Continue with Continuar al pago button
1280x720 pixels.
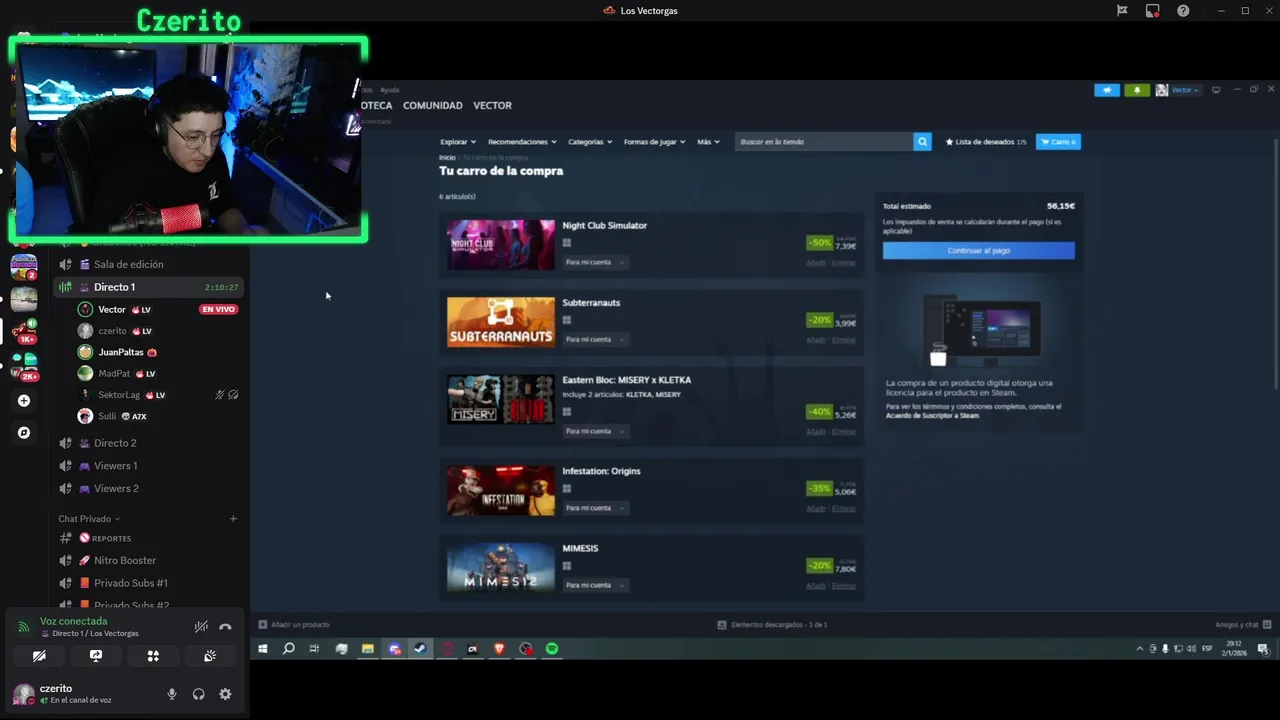[978, 250]
